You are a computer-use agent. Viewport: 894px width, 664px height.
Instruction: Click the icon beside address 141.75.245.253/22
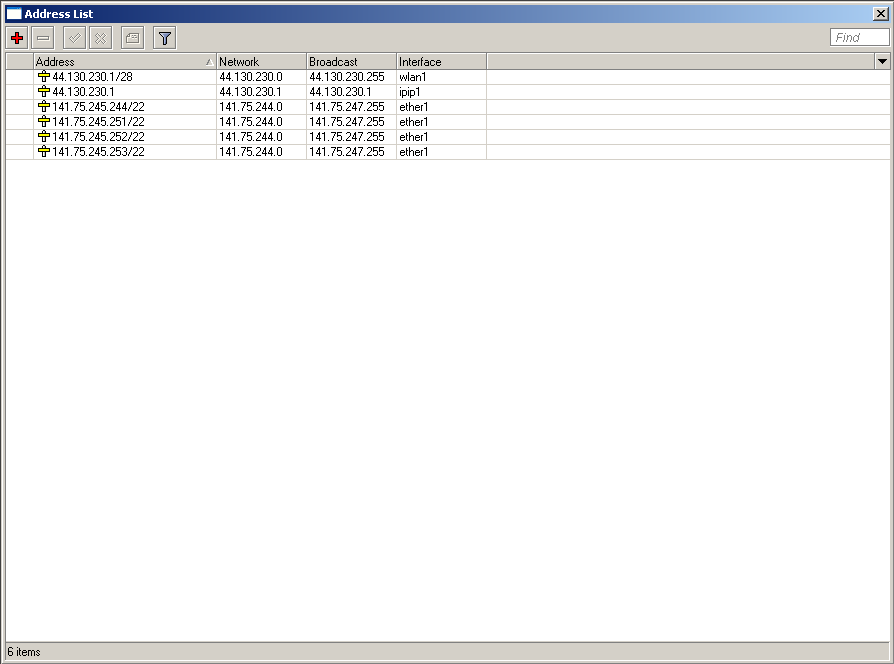(43, 152)
